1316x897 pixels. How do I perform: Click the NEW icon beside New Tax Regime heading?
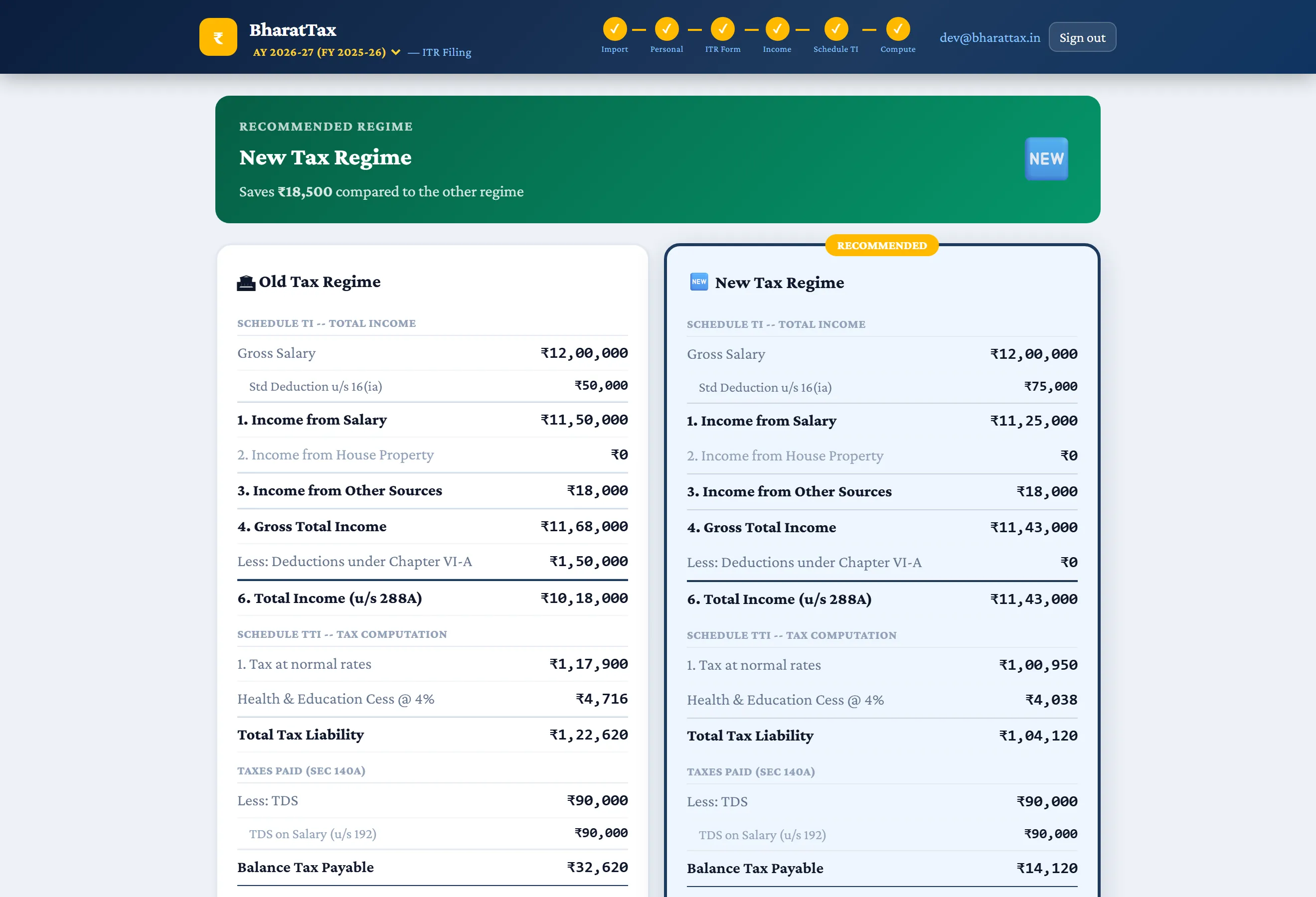point(699,282)
